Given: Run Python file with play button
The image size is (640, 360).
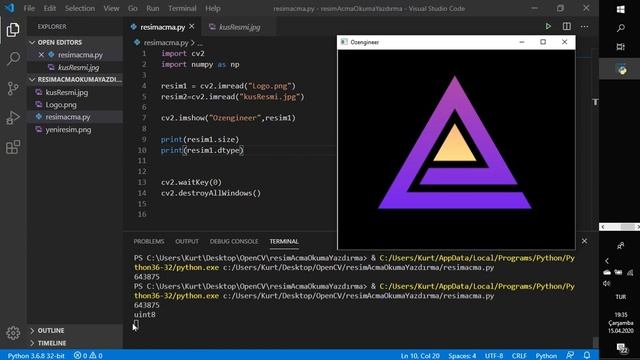Looking at the screenshot, I should pos(548,27).
